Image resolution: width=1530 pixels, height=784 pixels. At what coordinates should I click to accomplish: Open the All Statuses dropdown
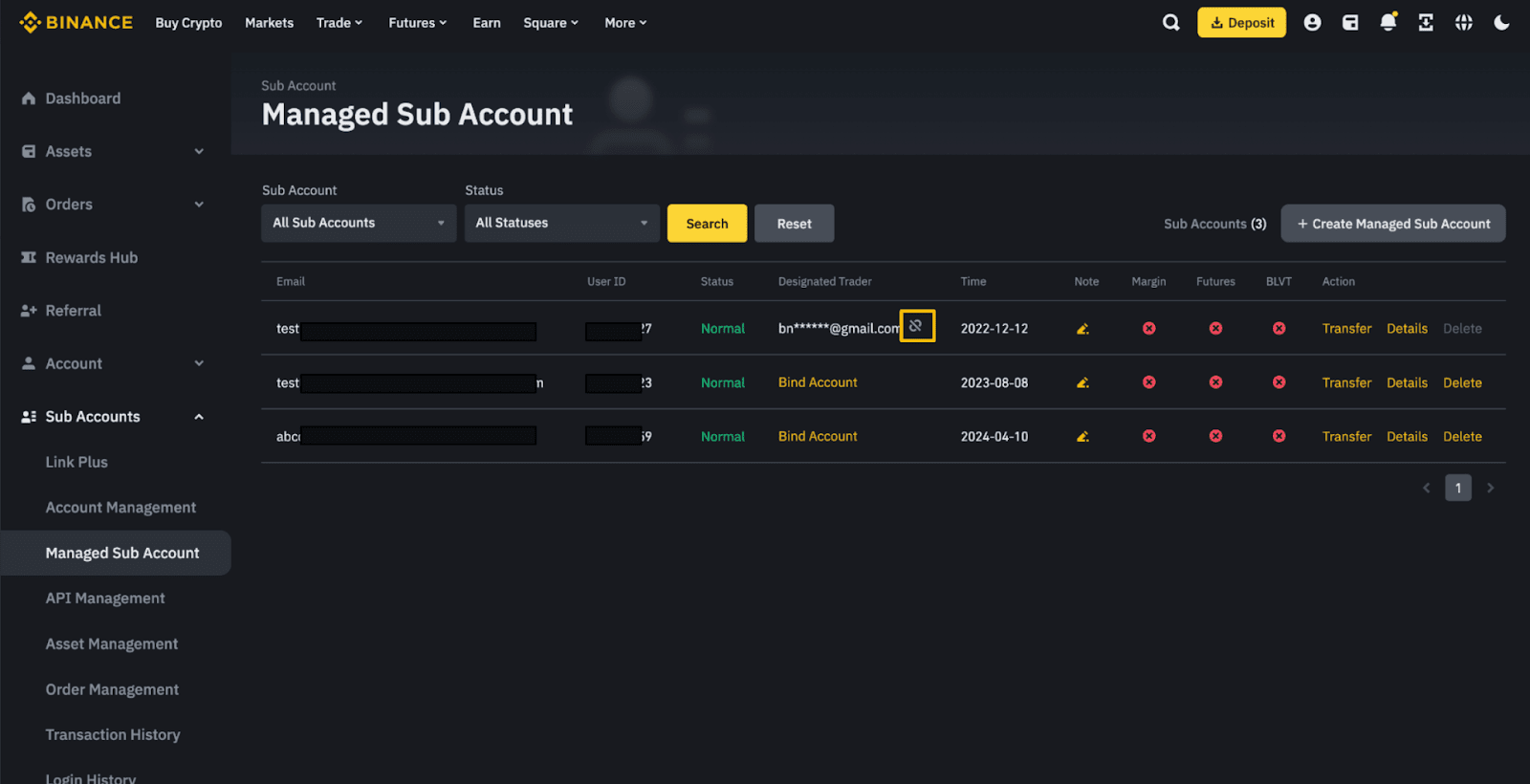[561, 223]
